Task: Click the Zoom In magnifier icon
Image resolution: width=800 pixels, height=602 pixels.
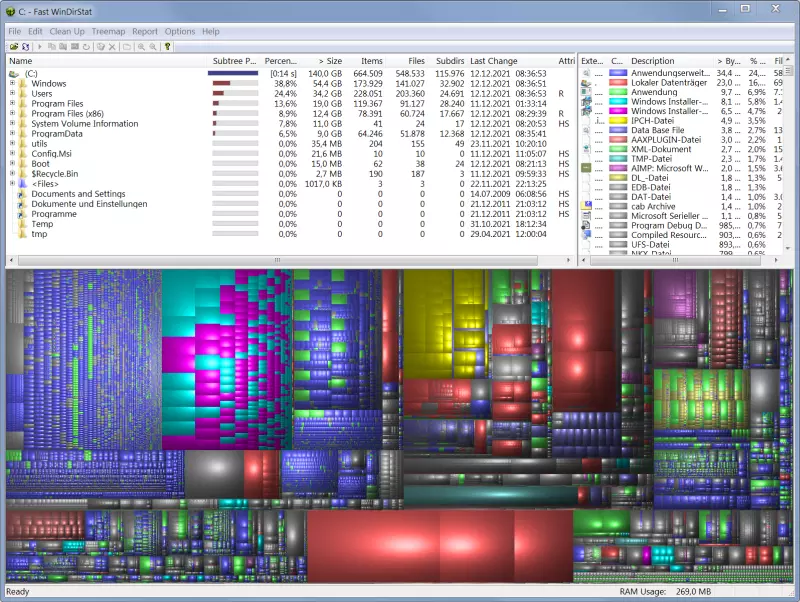Action: [141, 46]
